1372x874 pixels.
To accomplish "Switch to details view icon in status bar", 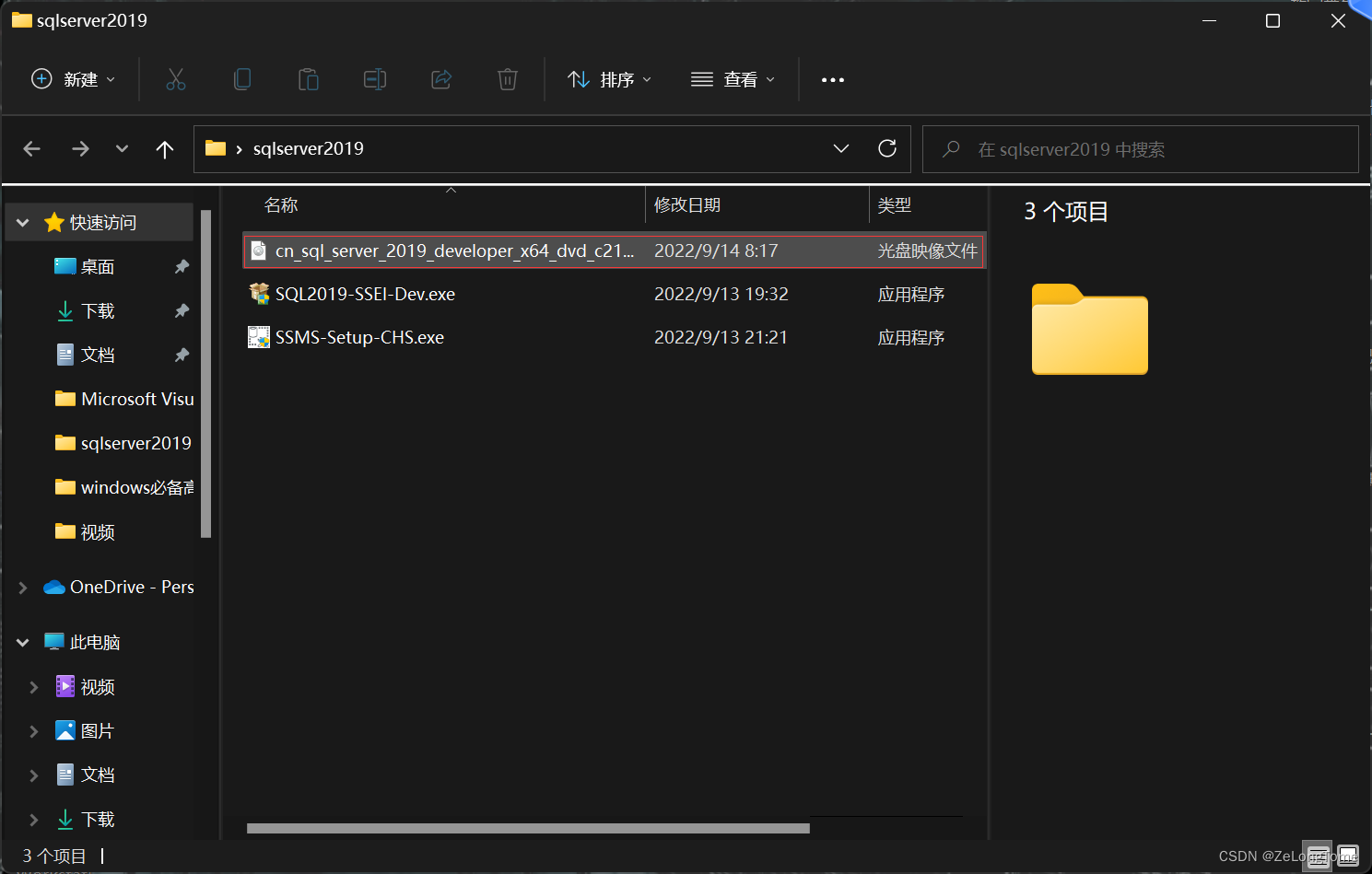I will click(1319, 857).
